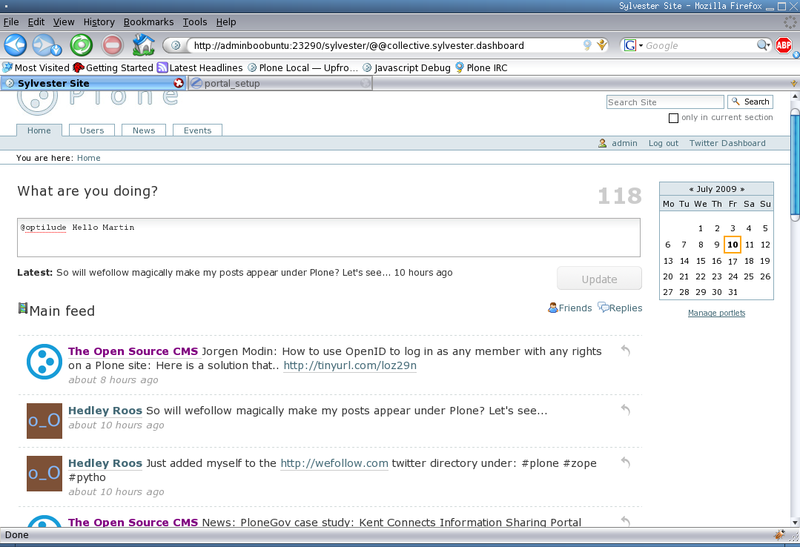Image resolution: width=800 pixels, height=547 pixels.
Task: Go to the browser Home icon
Action: pos(144,44)
